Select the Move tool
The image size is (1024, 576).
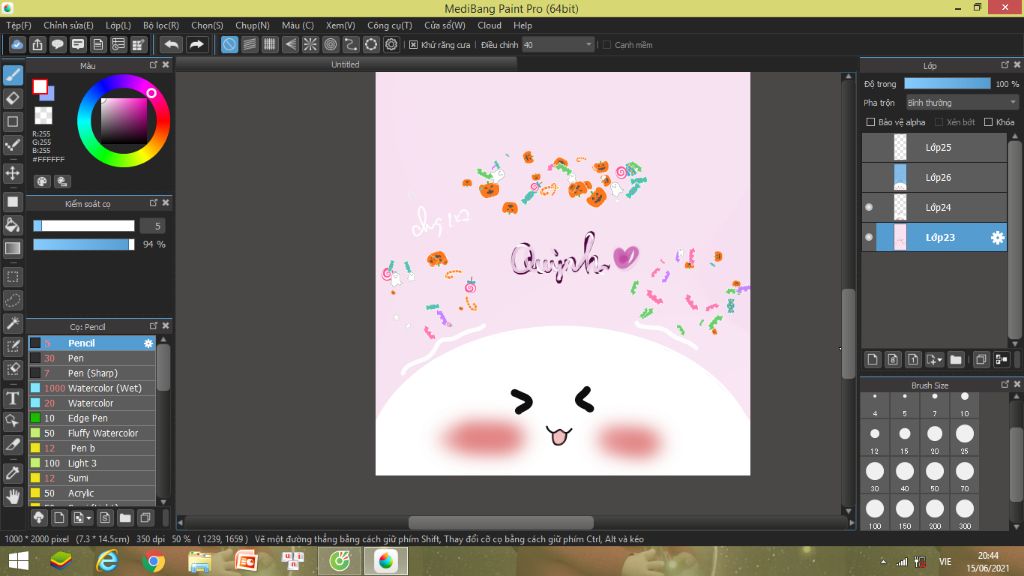tap(12, 173)
